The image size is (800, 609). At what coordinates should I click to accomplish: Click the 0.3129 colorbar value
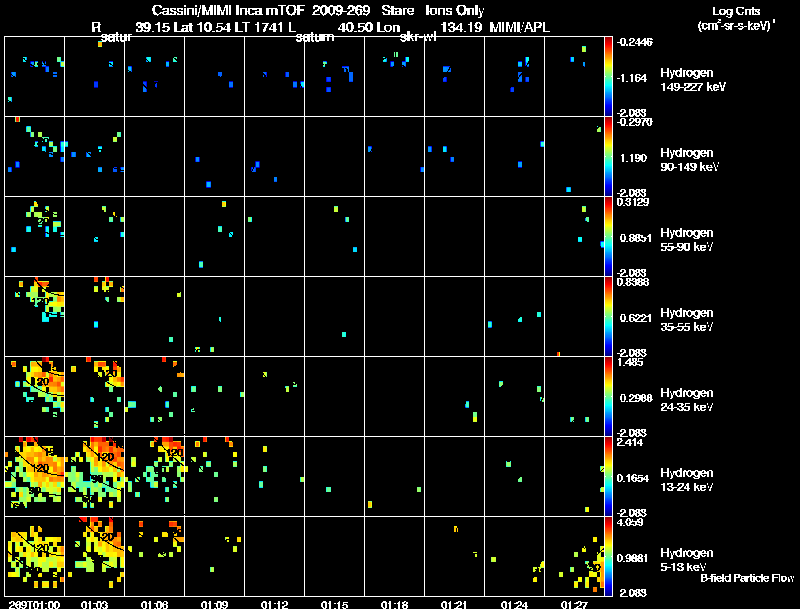coord(633,202)
